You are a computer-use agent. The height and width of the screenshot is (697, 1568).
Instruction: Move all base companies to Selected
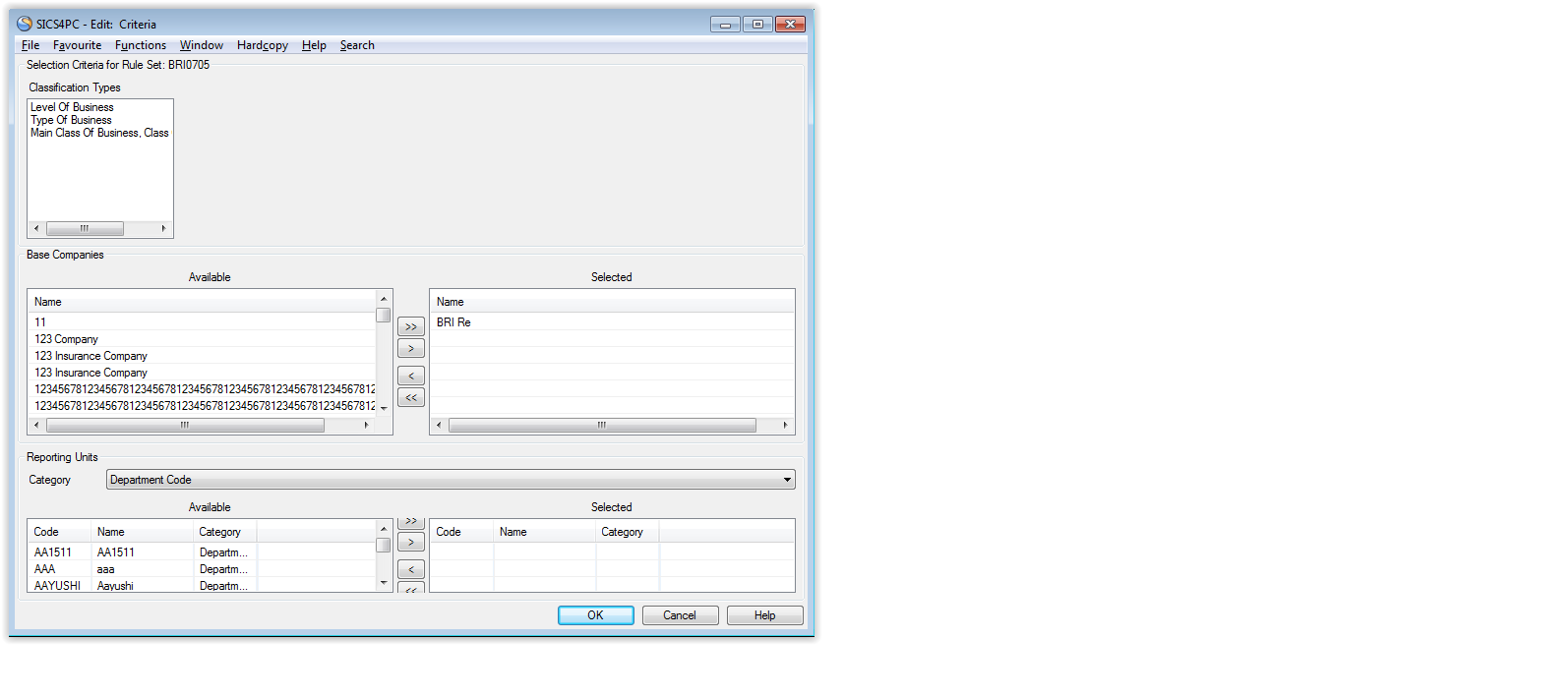point(410,326)
